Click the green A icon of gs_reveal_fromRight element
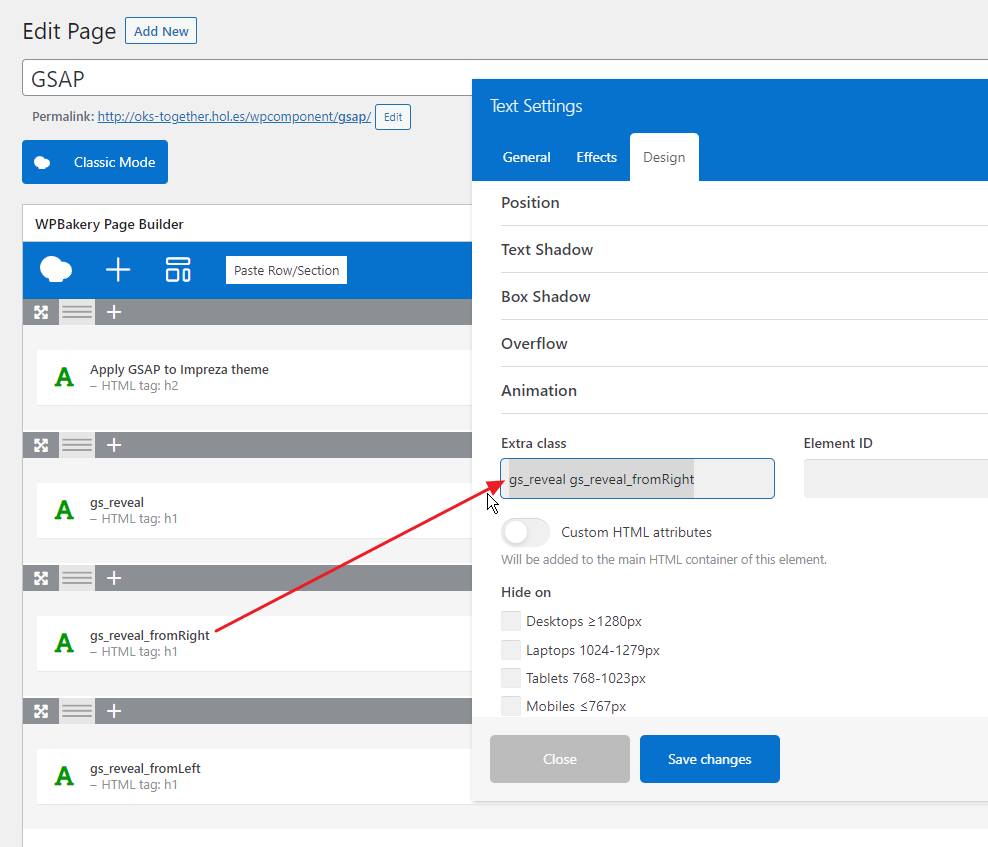This screenshot has height=847, width=988. click(64, 643)
